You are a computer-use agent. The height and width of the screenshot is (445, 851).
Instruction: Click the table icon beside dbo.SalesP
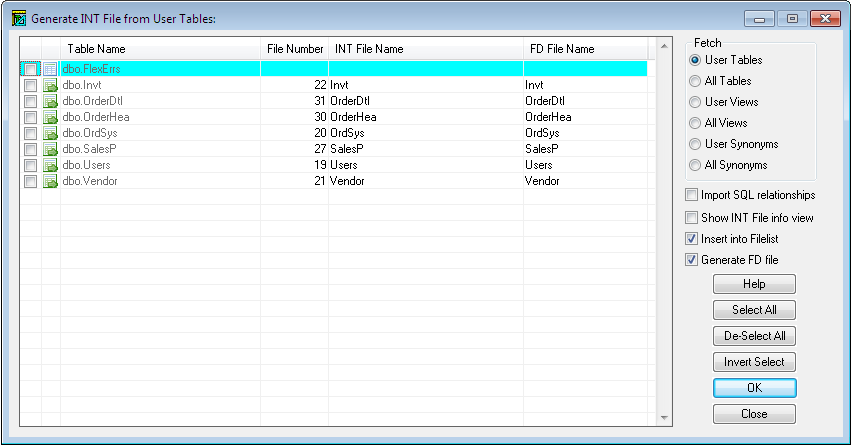point(50,149)
